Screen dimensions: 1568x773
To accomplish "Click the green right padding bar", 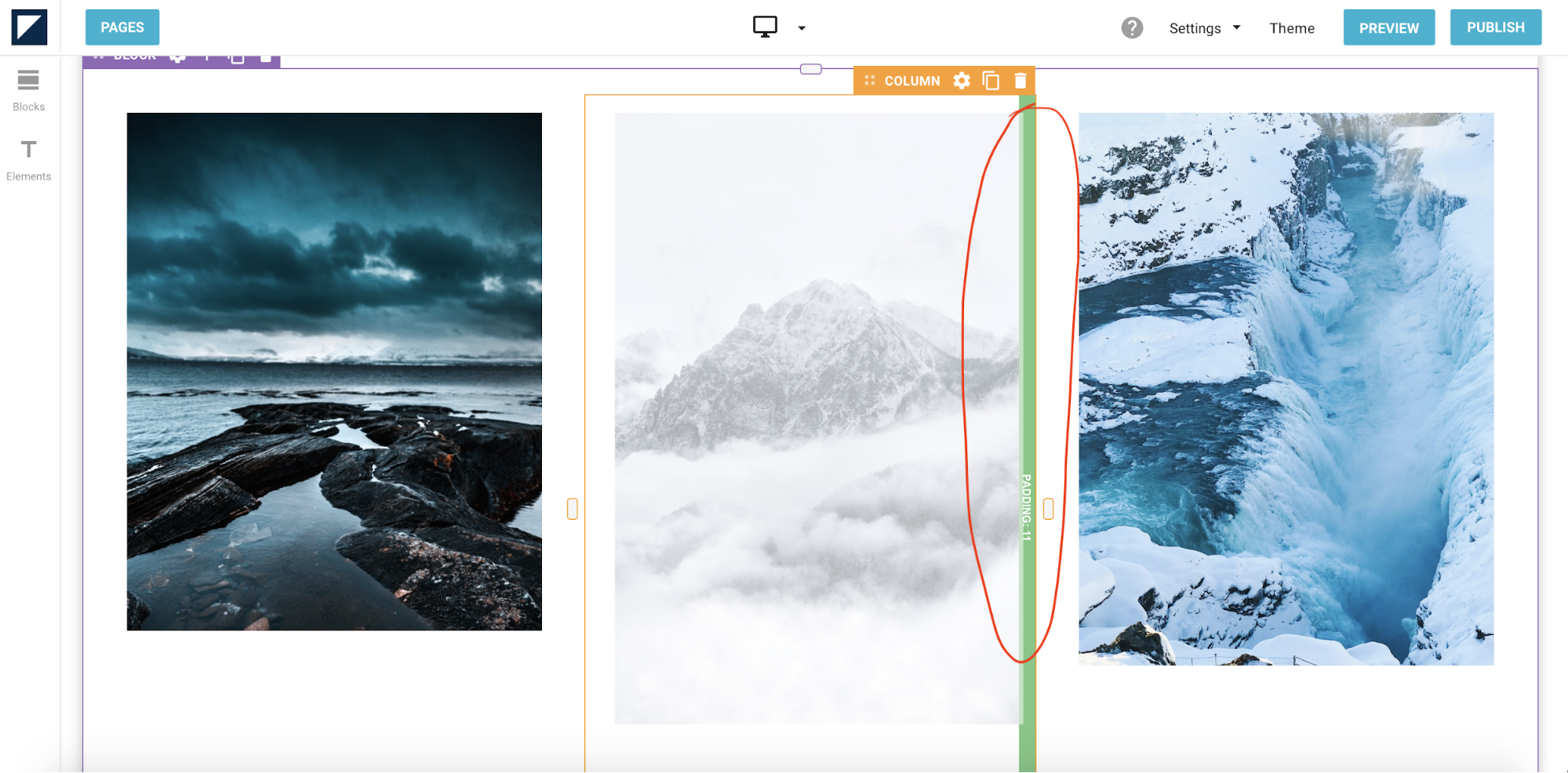I will point(1027,392).
